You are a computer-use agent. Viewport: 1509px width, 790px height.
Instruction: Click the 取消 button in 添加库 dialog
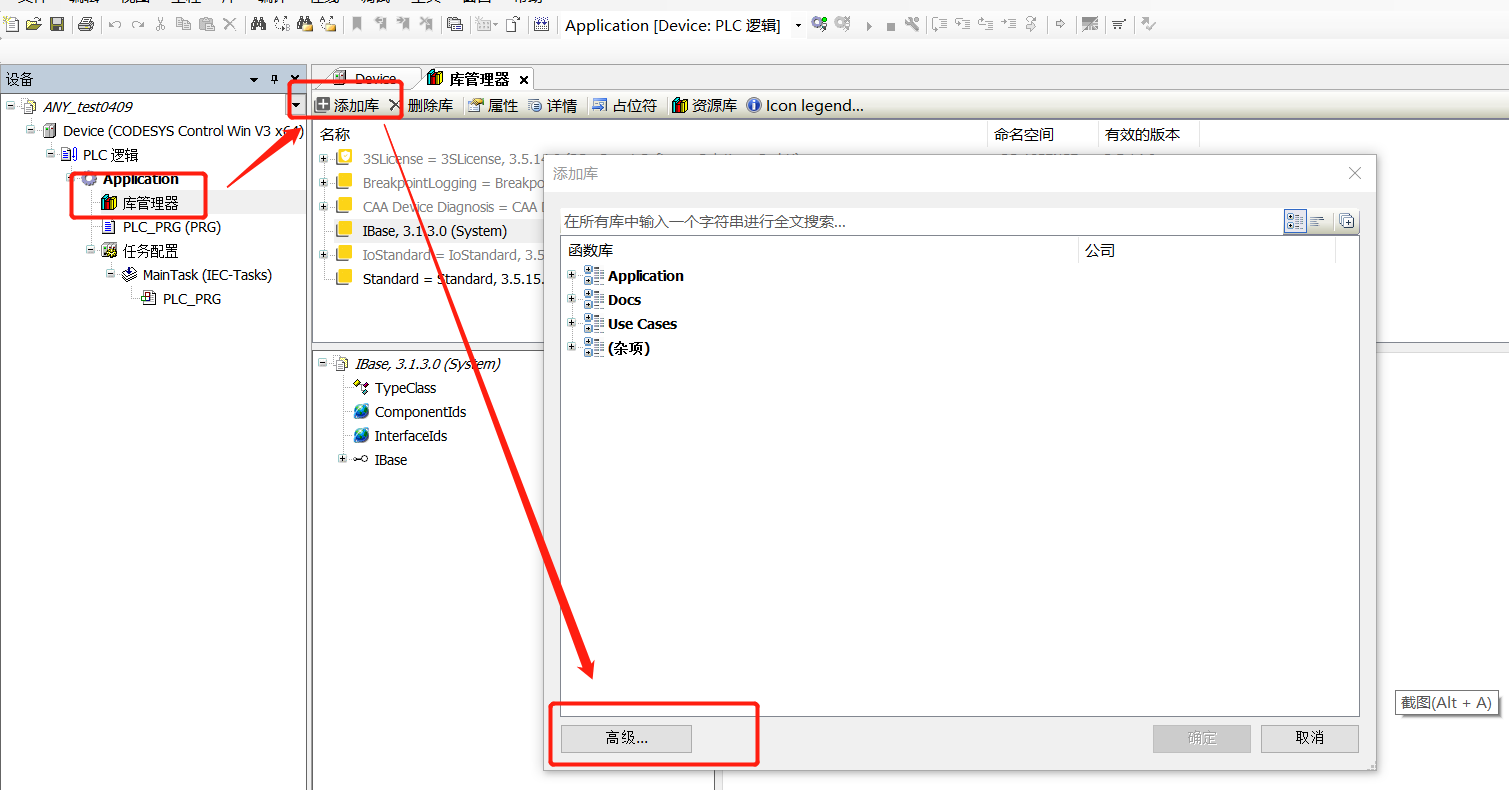click(1308, 738)
